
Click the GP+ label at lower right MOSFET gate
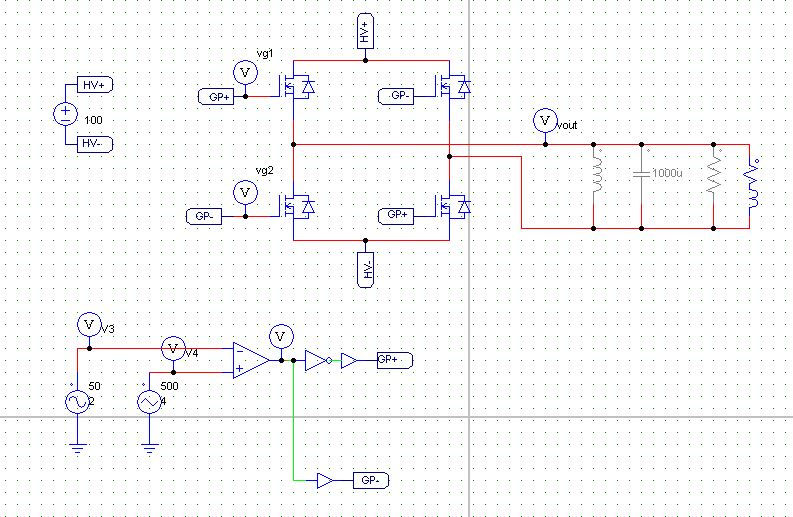point(396,216)
